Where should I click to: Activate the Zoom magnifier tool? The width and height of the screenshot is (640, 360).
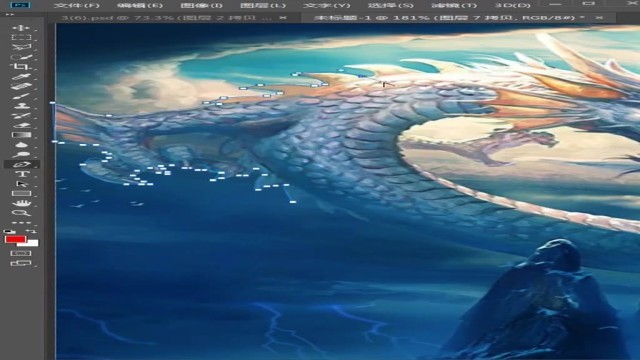(21, 213)
